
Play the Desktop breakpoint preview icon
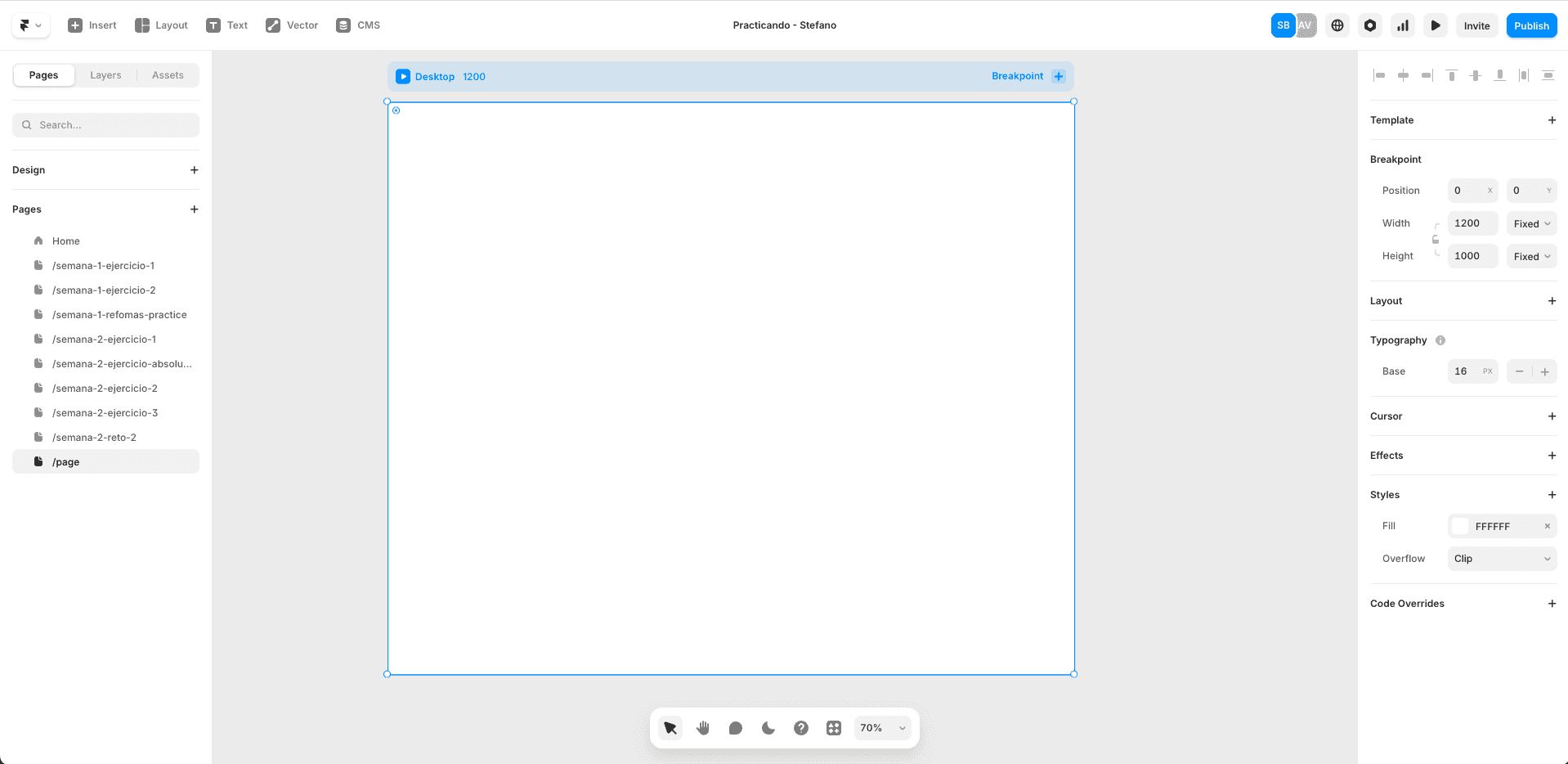403,76
